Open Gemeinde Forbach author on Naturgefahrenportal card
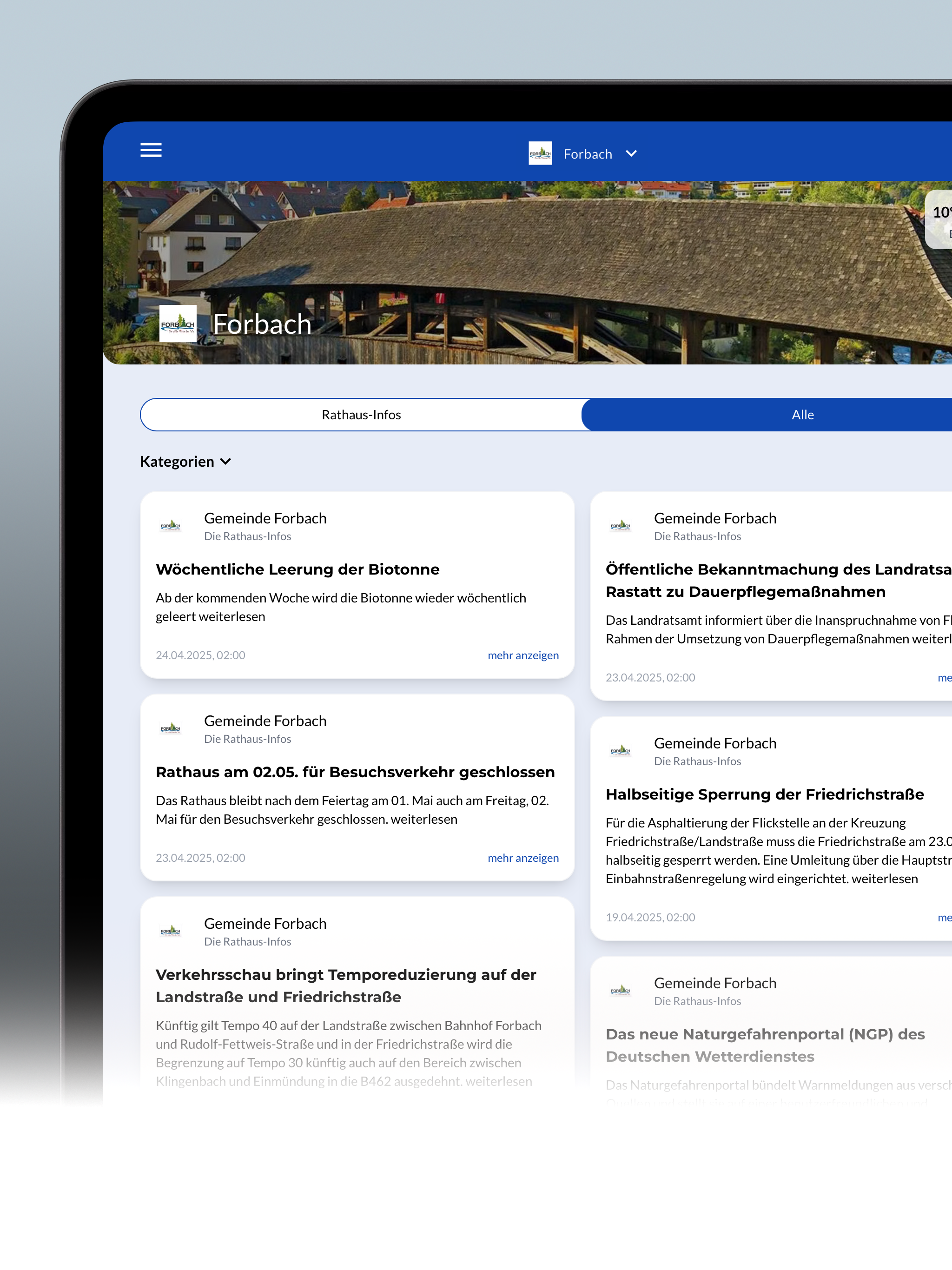952x1270 pixels. coord(715,984)
